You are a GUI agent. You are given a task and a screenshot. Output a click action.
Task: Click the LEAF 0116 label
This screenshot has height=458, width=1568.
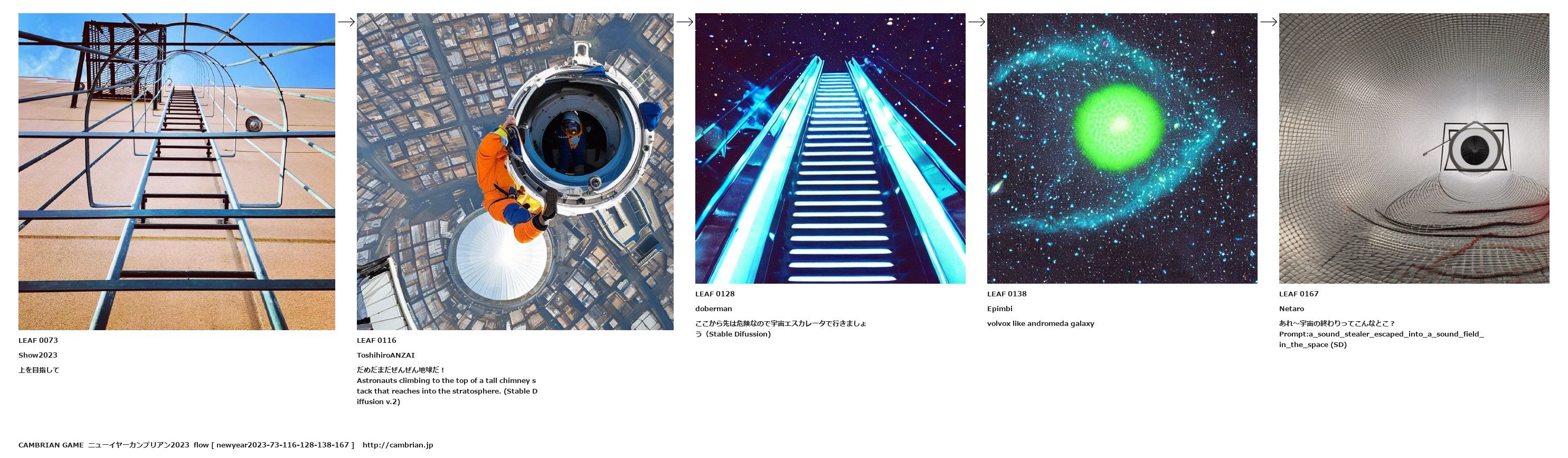(x=376, y=340)
